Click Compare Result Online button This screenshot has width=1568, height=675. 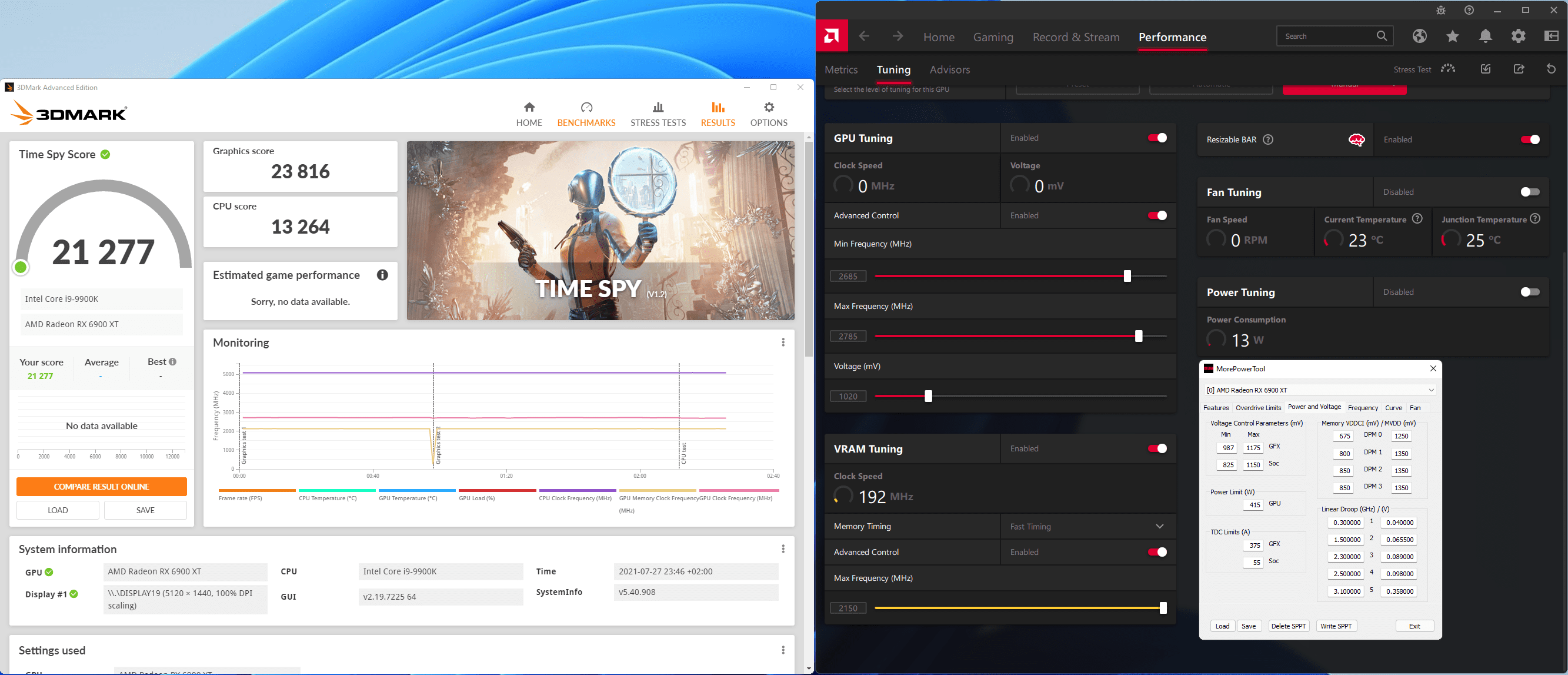(x=102, y=487)
